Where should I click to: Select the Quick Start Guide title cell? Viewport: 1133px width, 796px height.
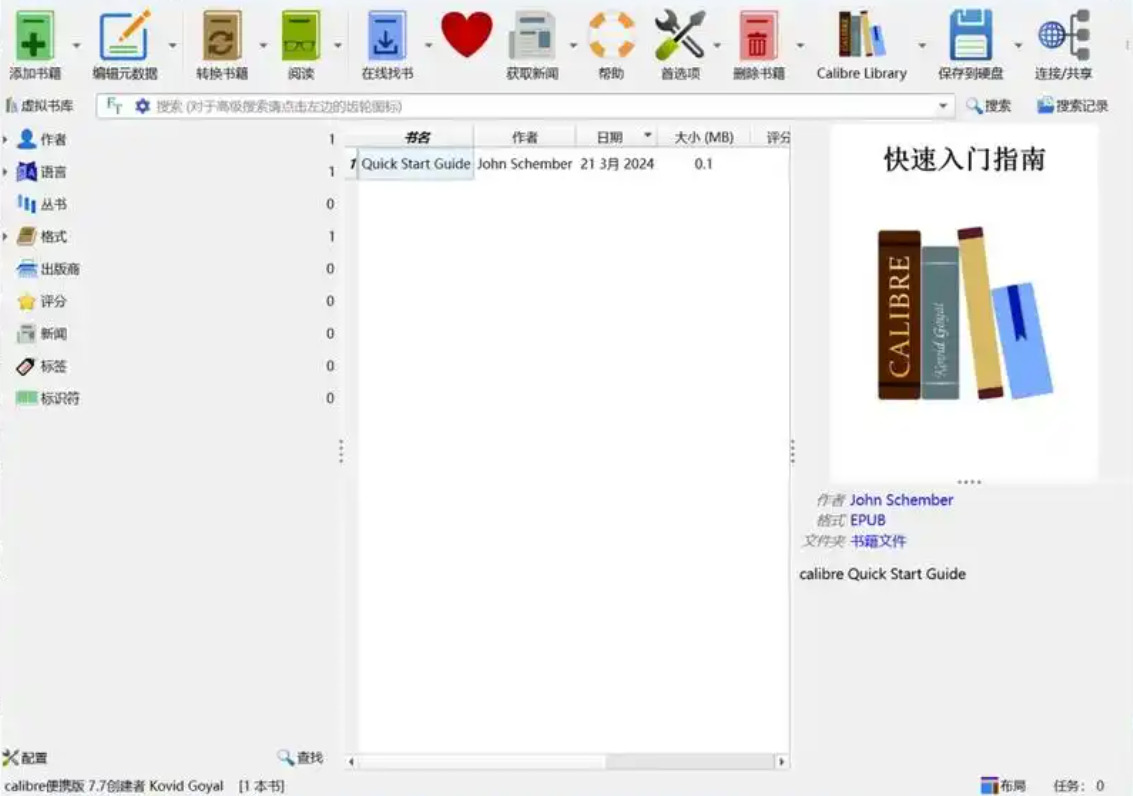pyautogui.click(x=415, y=164)
